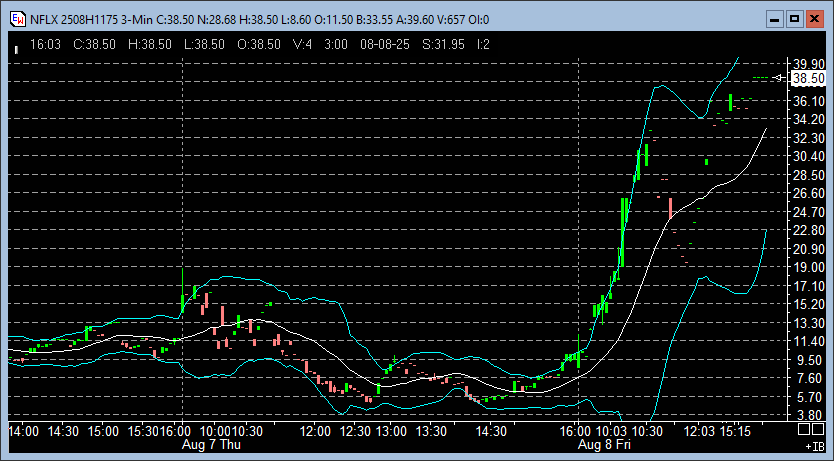The image size is (834, 461).
Task: Click the O:38.50 open value in data line
Action: click(x=259, y=45)
